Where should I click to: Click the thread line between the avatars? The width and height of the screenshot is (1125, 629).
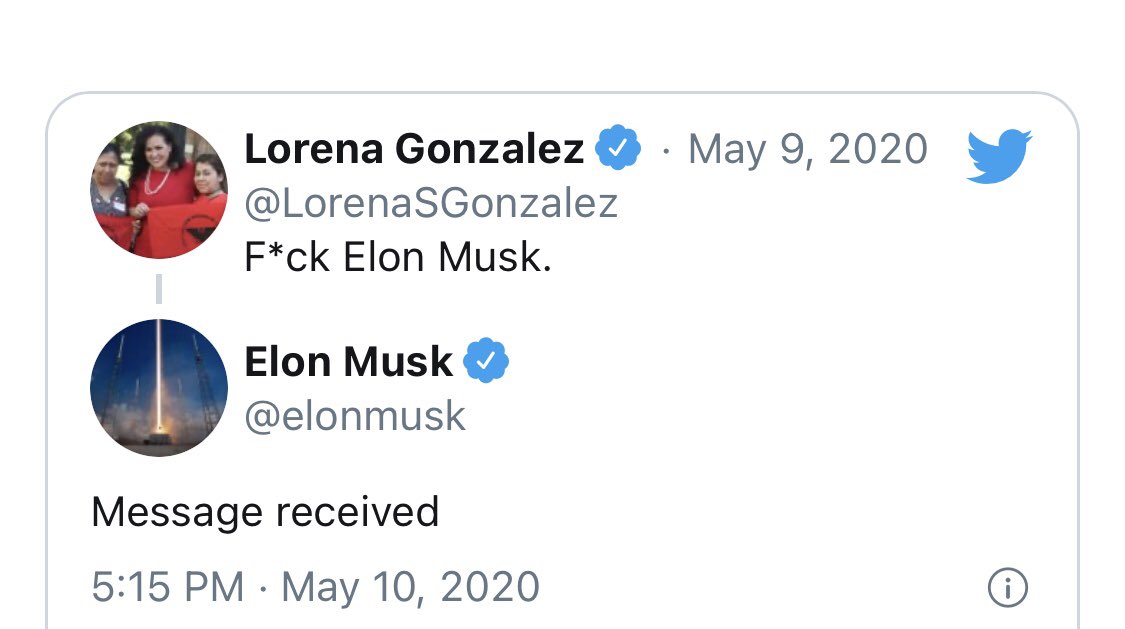pos(159,289)
